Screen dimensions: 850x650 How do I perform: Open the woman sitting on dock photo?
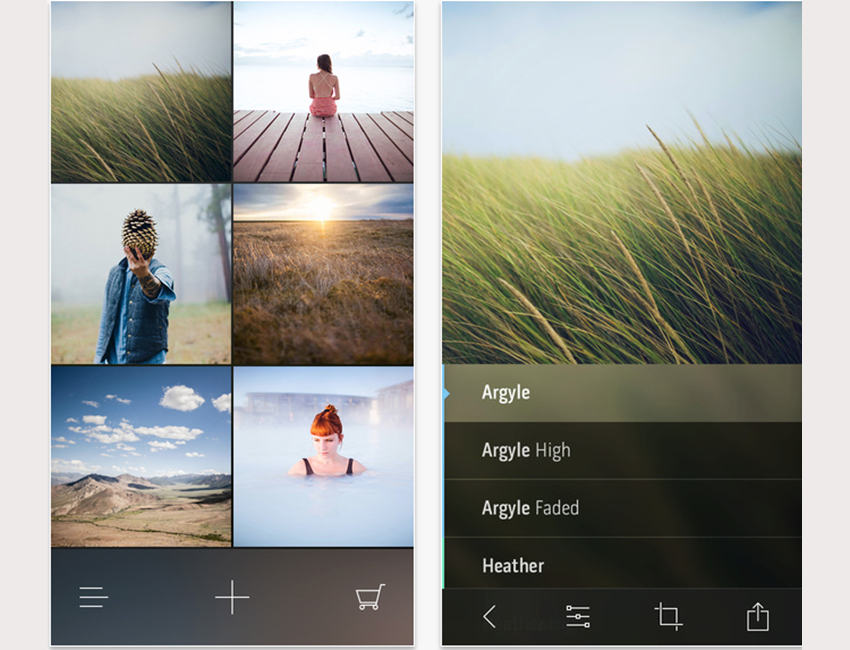point(323,92)
